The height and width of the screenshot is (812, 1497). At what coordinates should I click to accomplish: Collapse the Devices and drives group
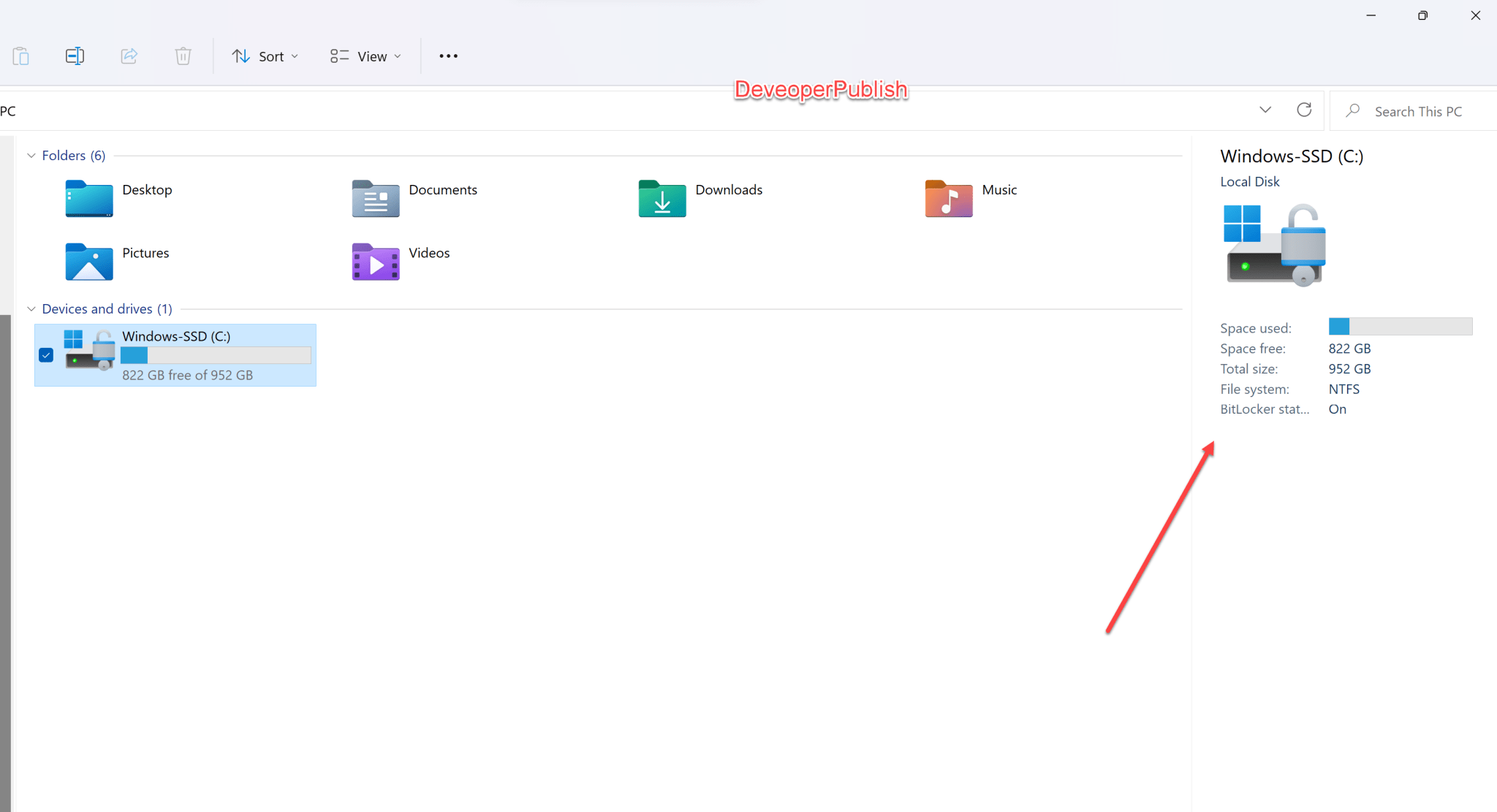(31, 309)
